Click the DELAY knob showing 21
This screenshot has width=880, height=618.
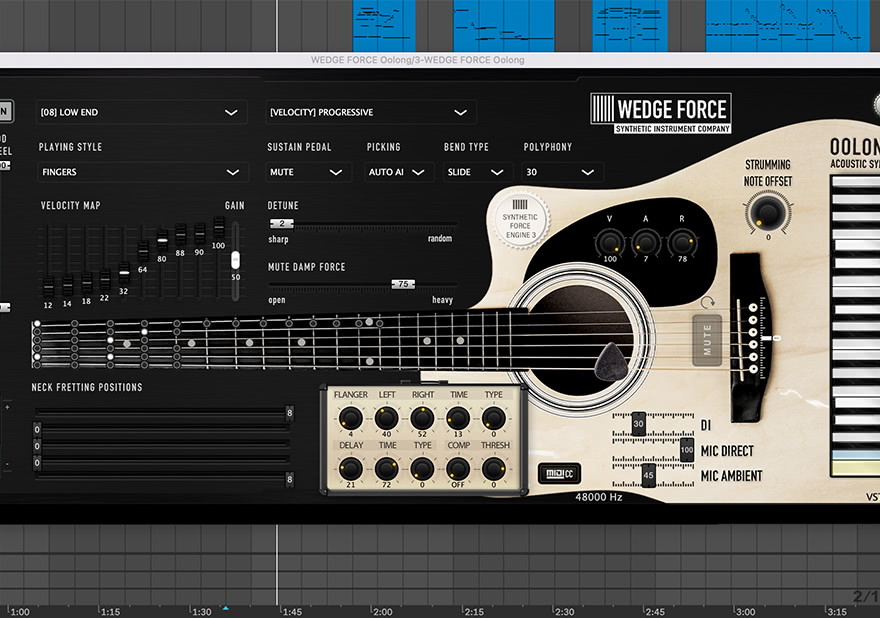click(x=351, y=469)
